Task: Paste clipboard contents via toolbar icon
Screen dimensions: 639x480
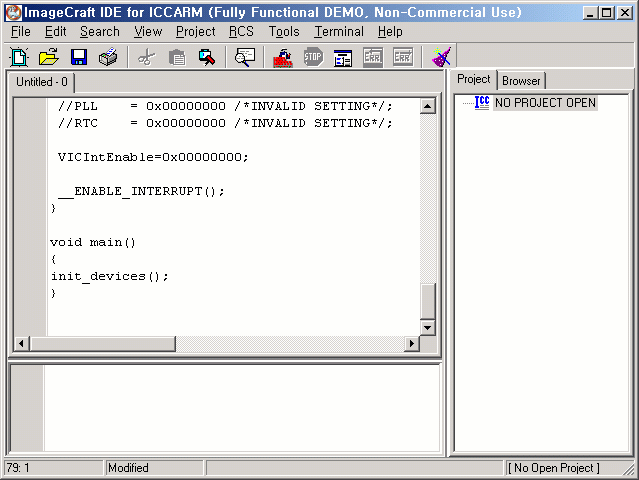Action: point(177,57)
